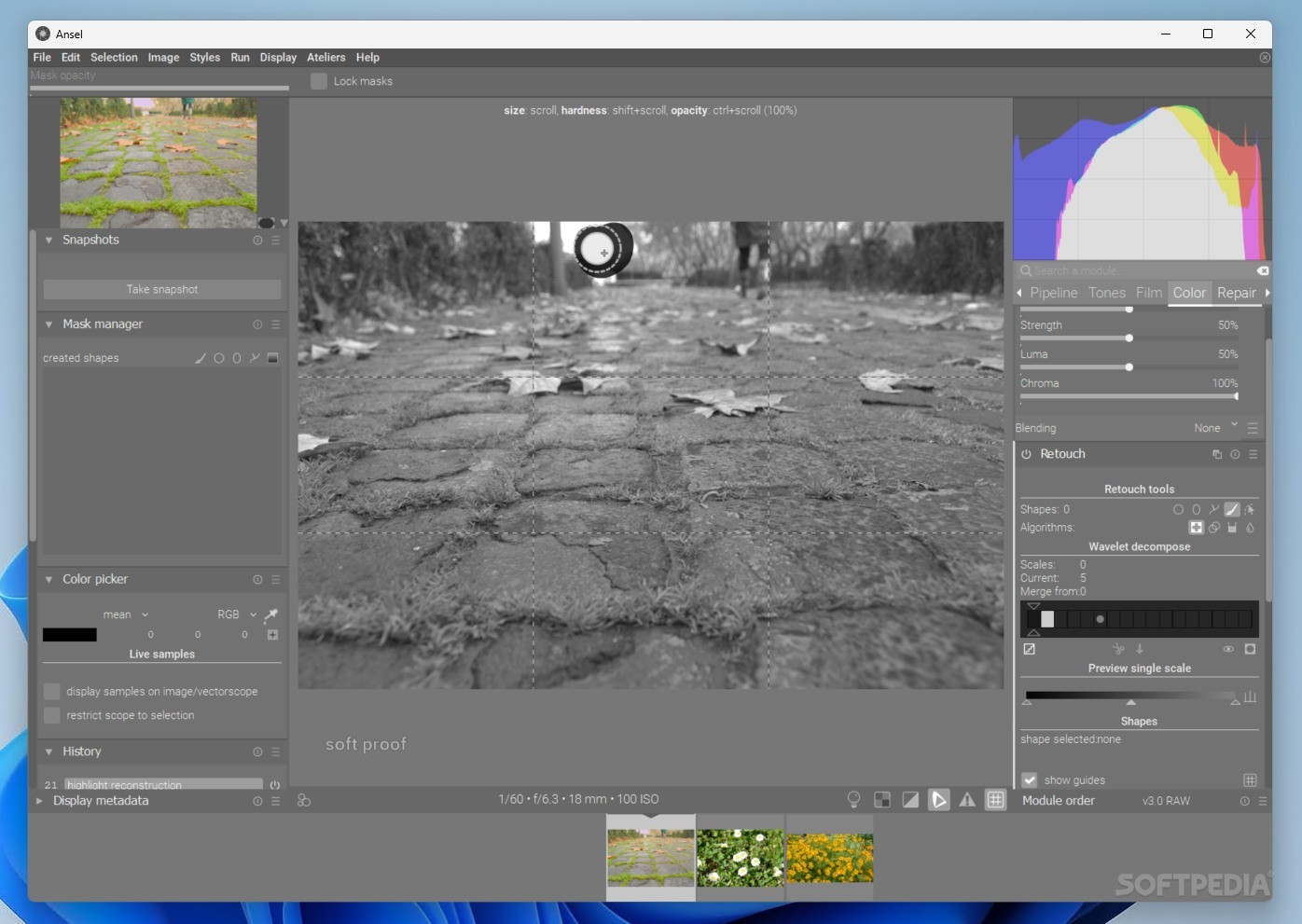The image size is (1302, 924).
Task: Select the Retouch ellipse shape tool
Action: click(1196, 509)
